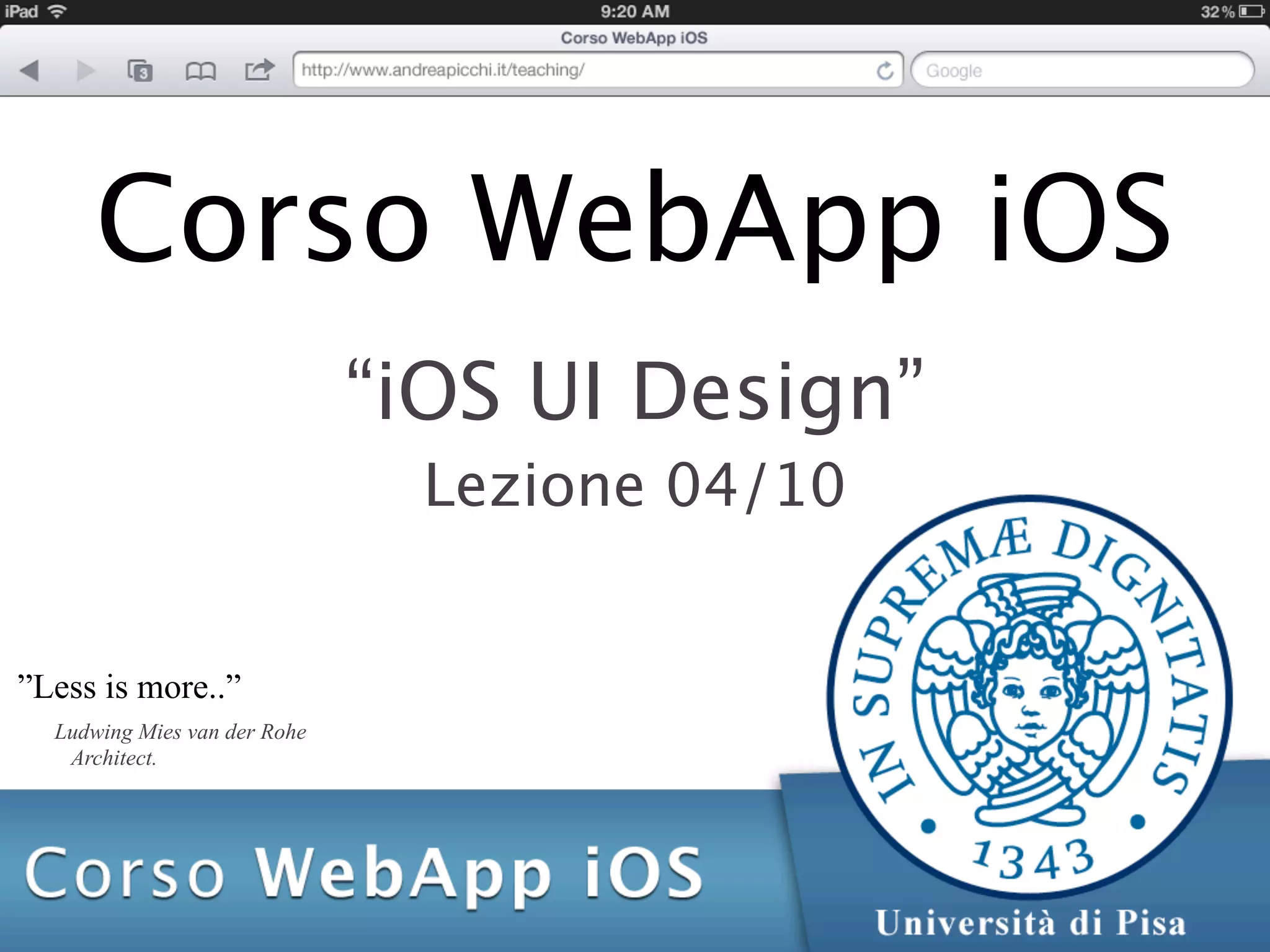Click the Ludwing Mies van der Rohe attribution
The image size is (1270, 952).
pos(180,732)
